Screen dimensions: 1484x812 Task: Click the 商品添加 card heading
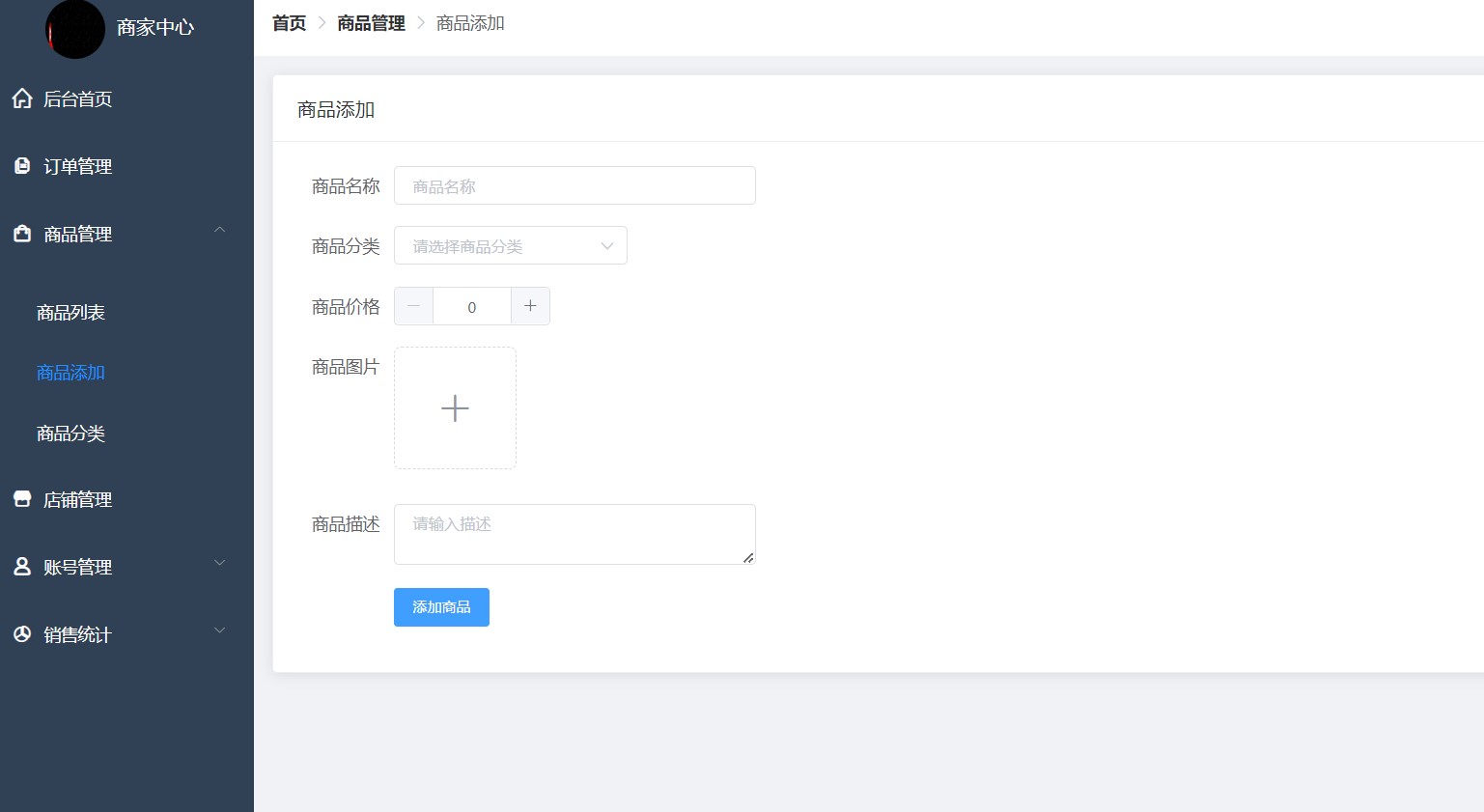336,110
